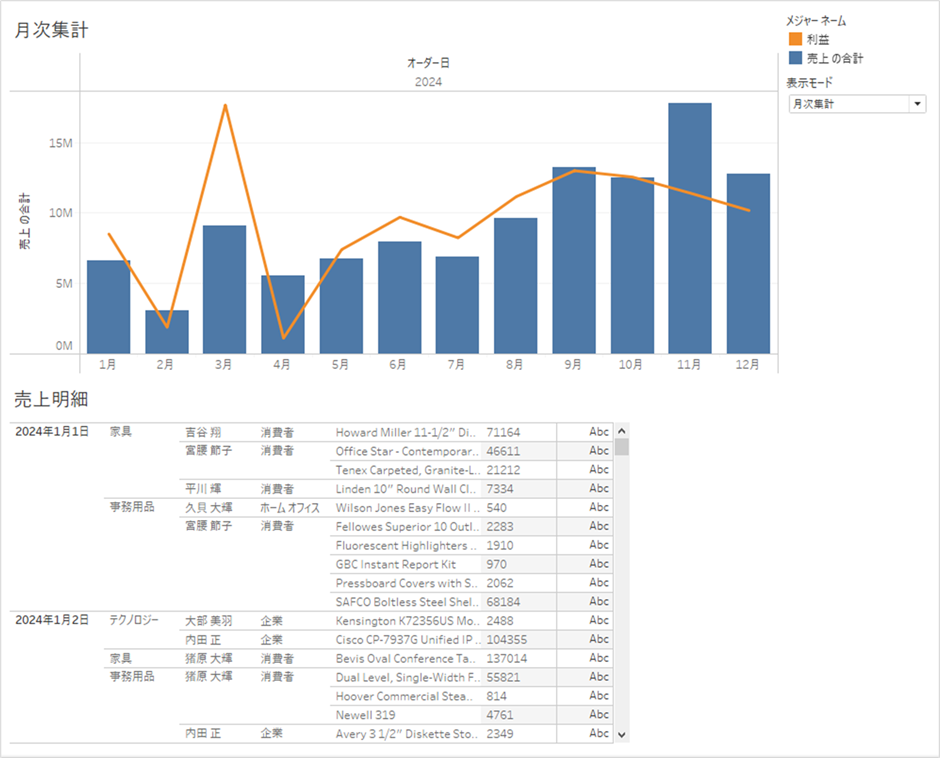Click the 3月 axis label

[x=223, y=365]
